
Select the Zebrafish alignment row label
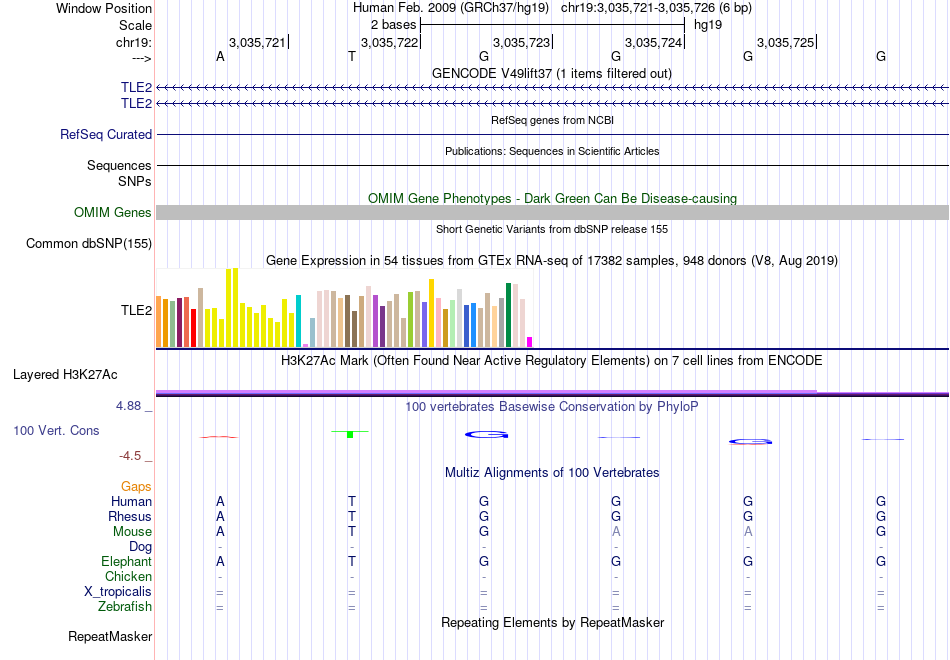tap(125, 607)
